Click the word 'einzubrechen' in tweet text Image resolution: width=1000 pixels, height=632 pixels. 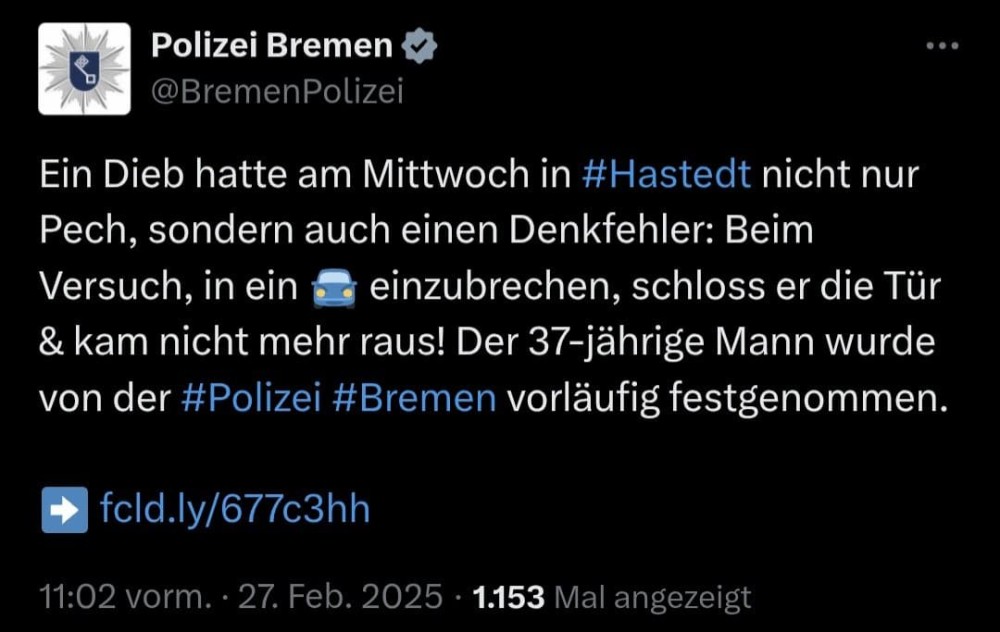tap(495, 286)
